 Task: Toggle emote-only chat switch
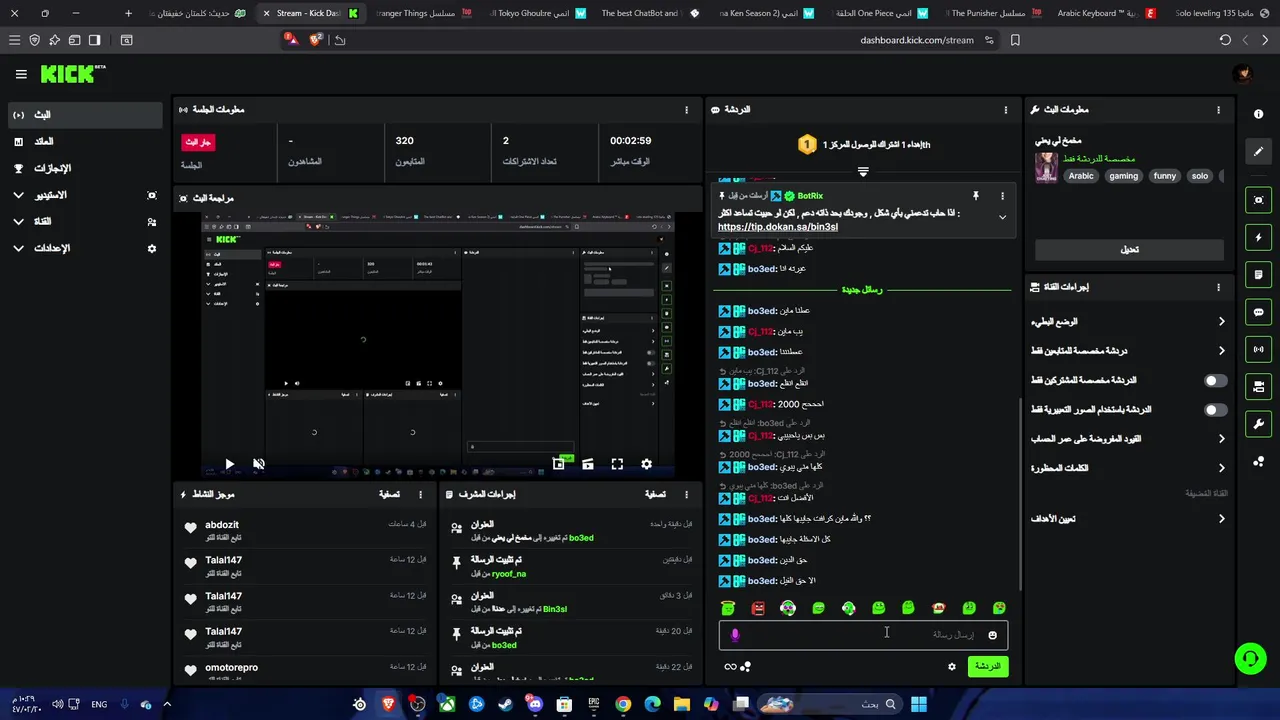pyautogui.click(x=1215, y=410)
